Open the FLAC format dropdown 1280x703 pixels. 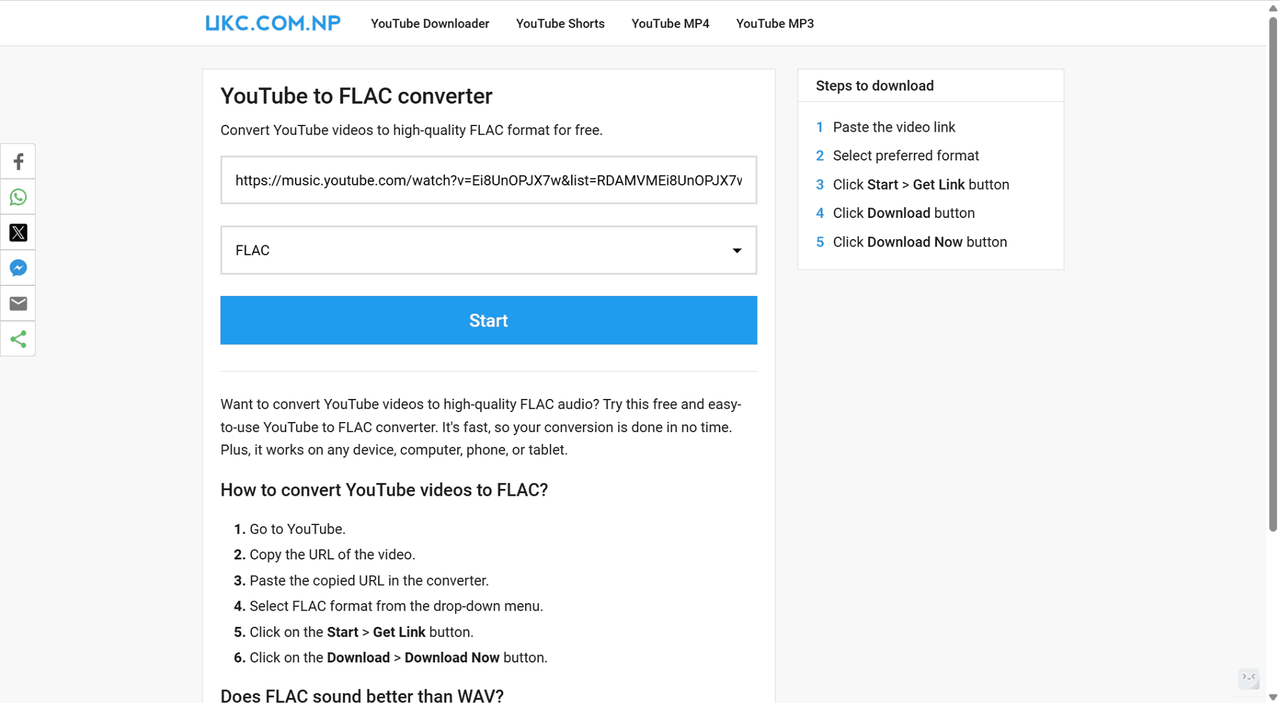(488, 250)
